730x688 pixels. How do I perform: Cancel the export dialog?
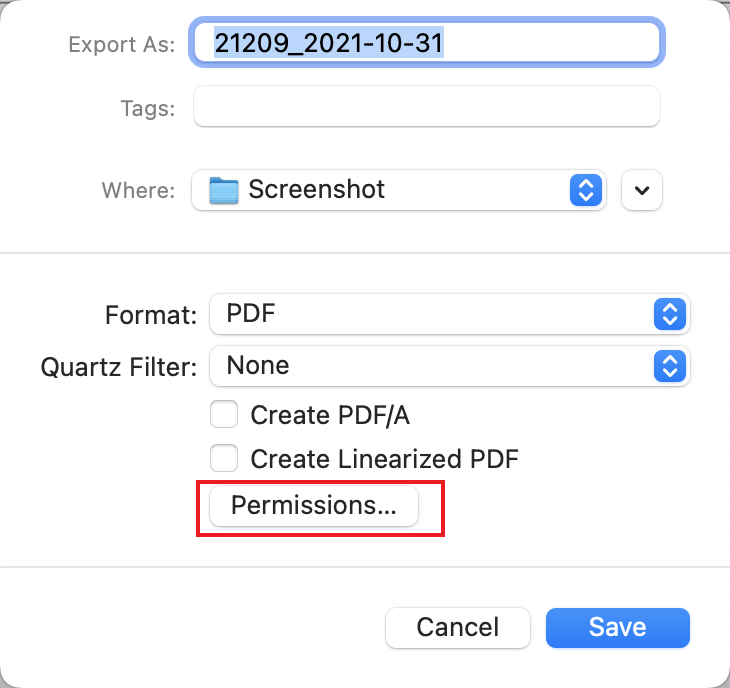point(457,627)
